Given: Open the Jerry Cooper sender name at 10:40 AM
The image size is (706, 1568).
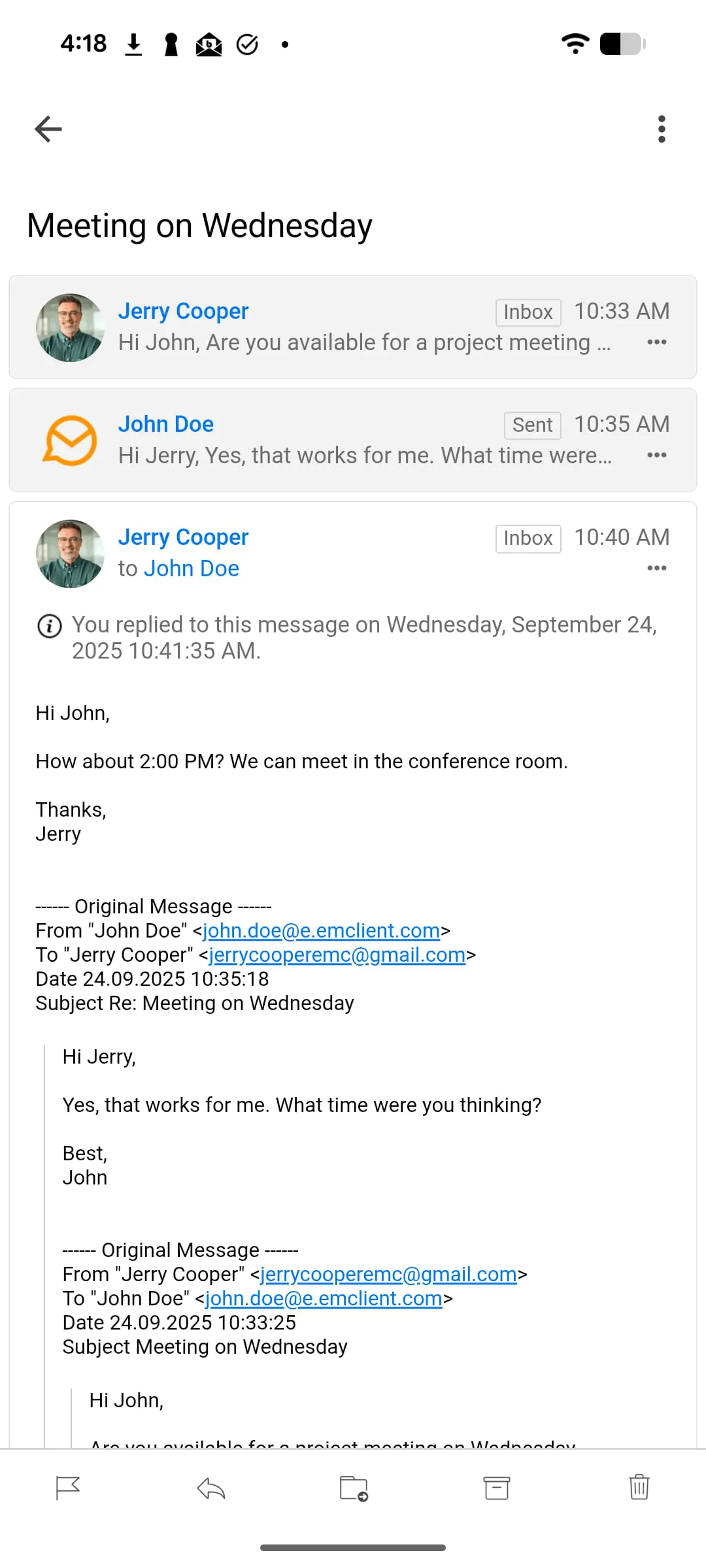Looking at the screenshot, I should 183,537.
